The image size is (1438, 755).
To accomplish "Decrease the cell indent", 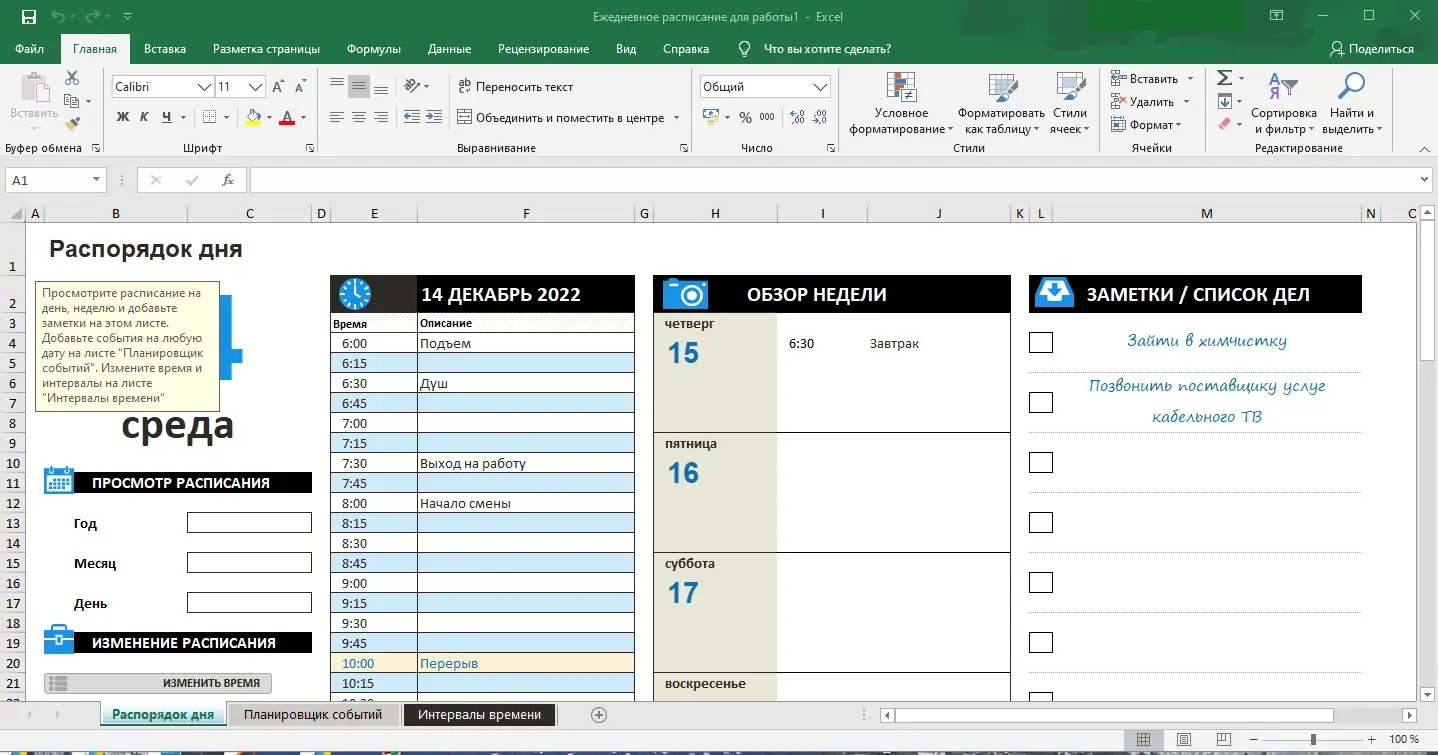I will tap(410, 117).
